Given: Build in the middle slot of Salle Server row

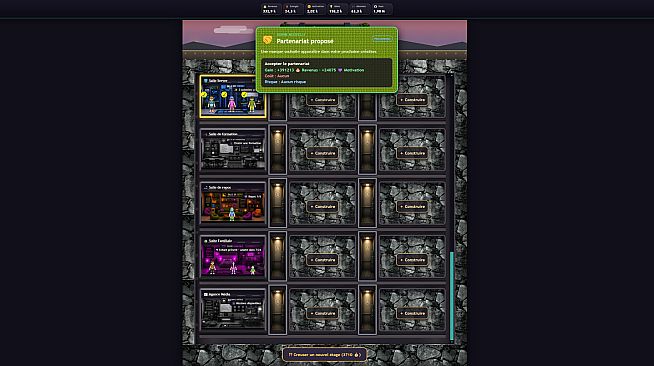Looking at the screenshot, I should (x=323, y=100).
